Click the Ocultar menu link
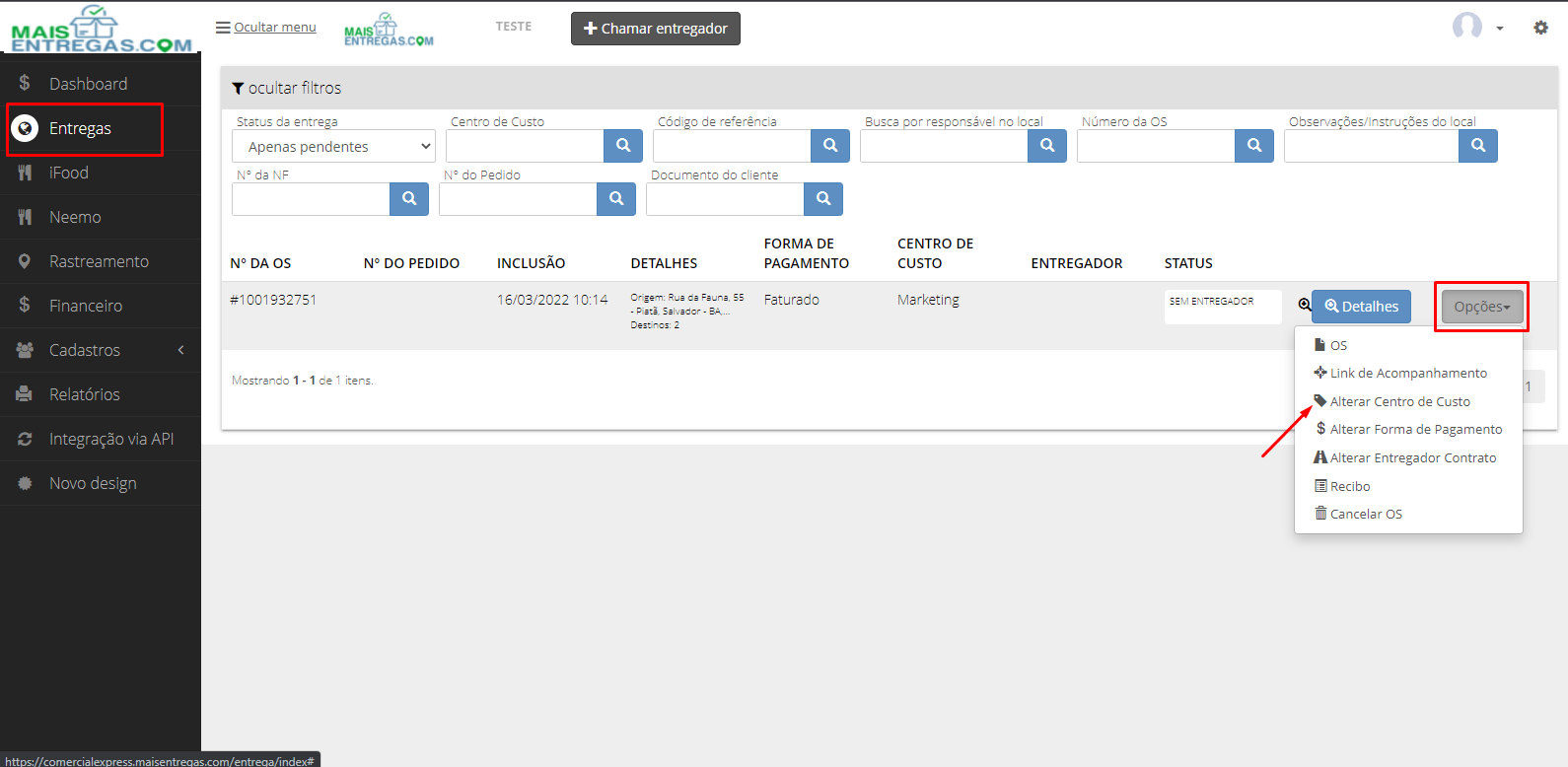This screenshot has width=1568, height=767. [266, 28]
